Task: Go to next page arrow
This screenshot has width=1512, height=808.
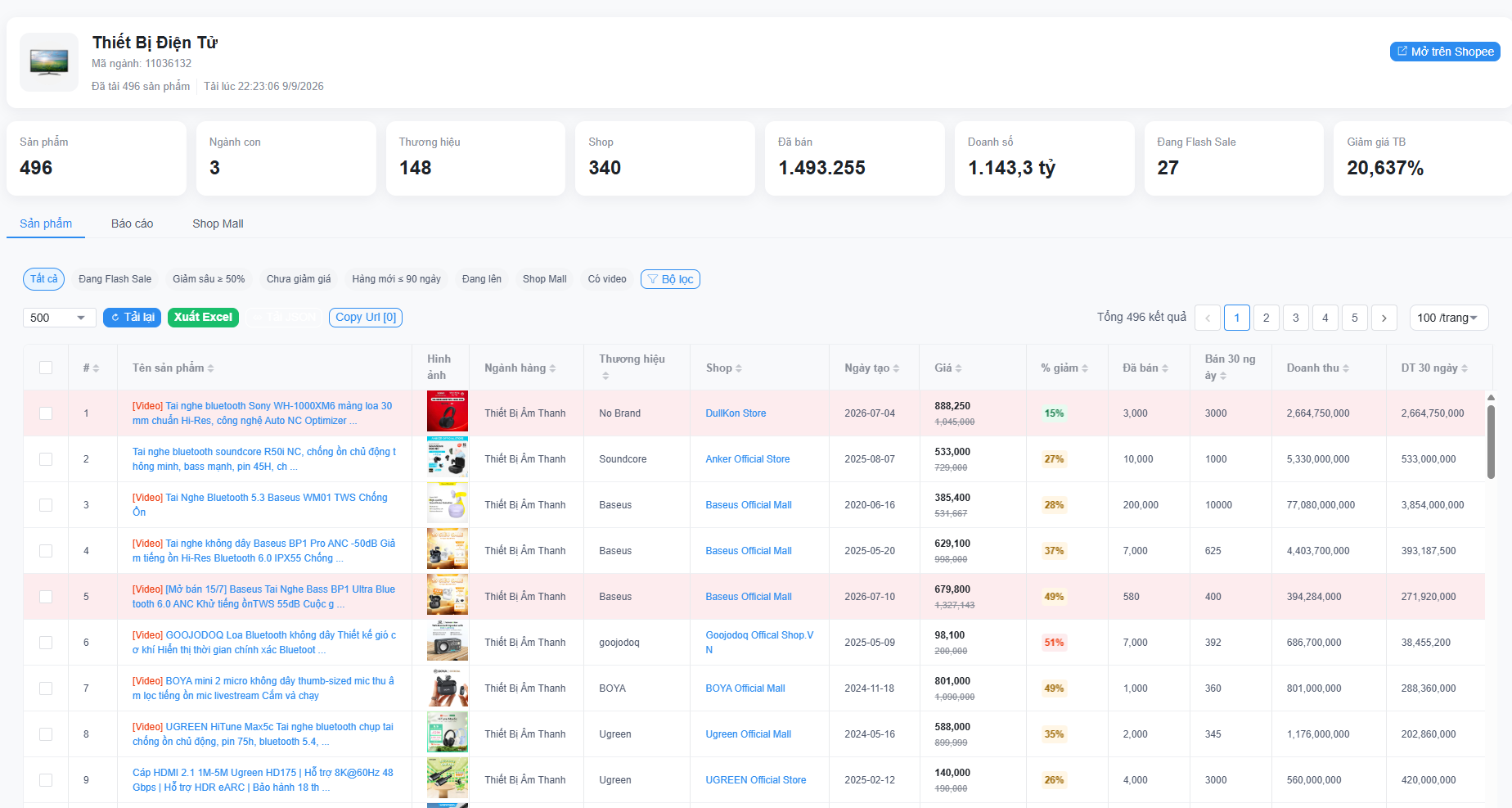Action: pos(1384,318)
